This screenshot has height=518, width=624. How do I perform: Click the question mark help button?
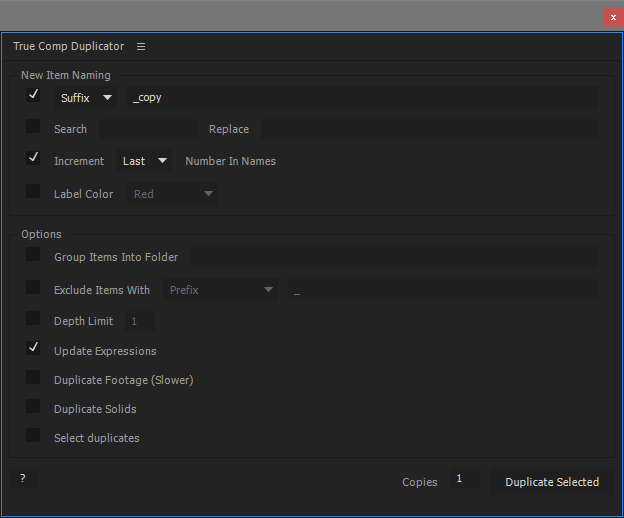coord(24,478)
